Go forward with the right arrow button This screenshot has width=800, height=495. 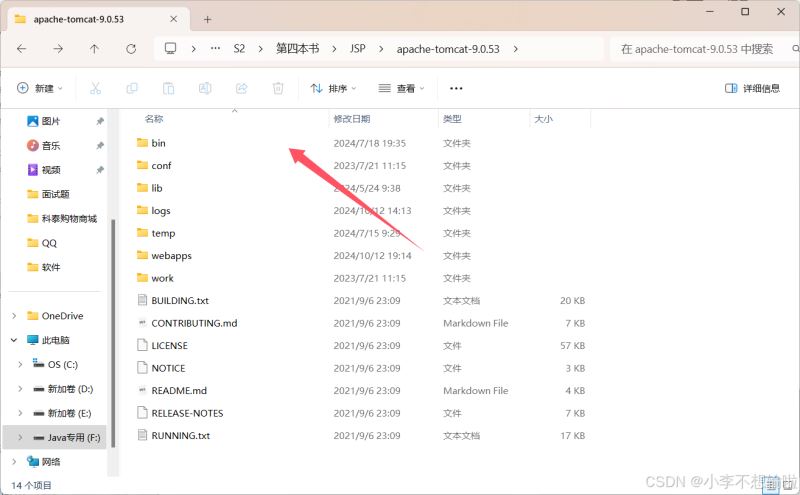click(x=58, y=49)
